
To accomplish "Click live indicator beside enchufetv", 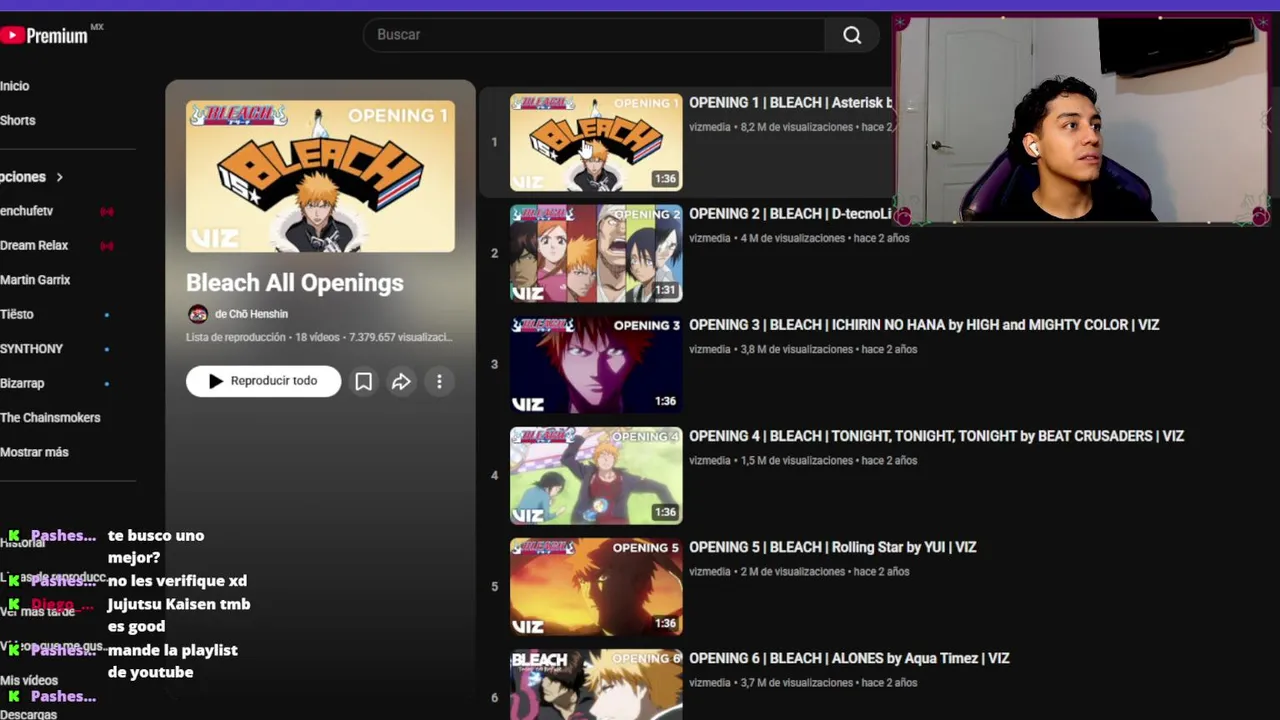I will click(107, 212).
